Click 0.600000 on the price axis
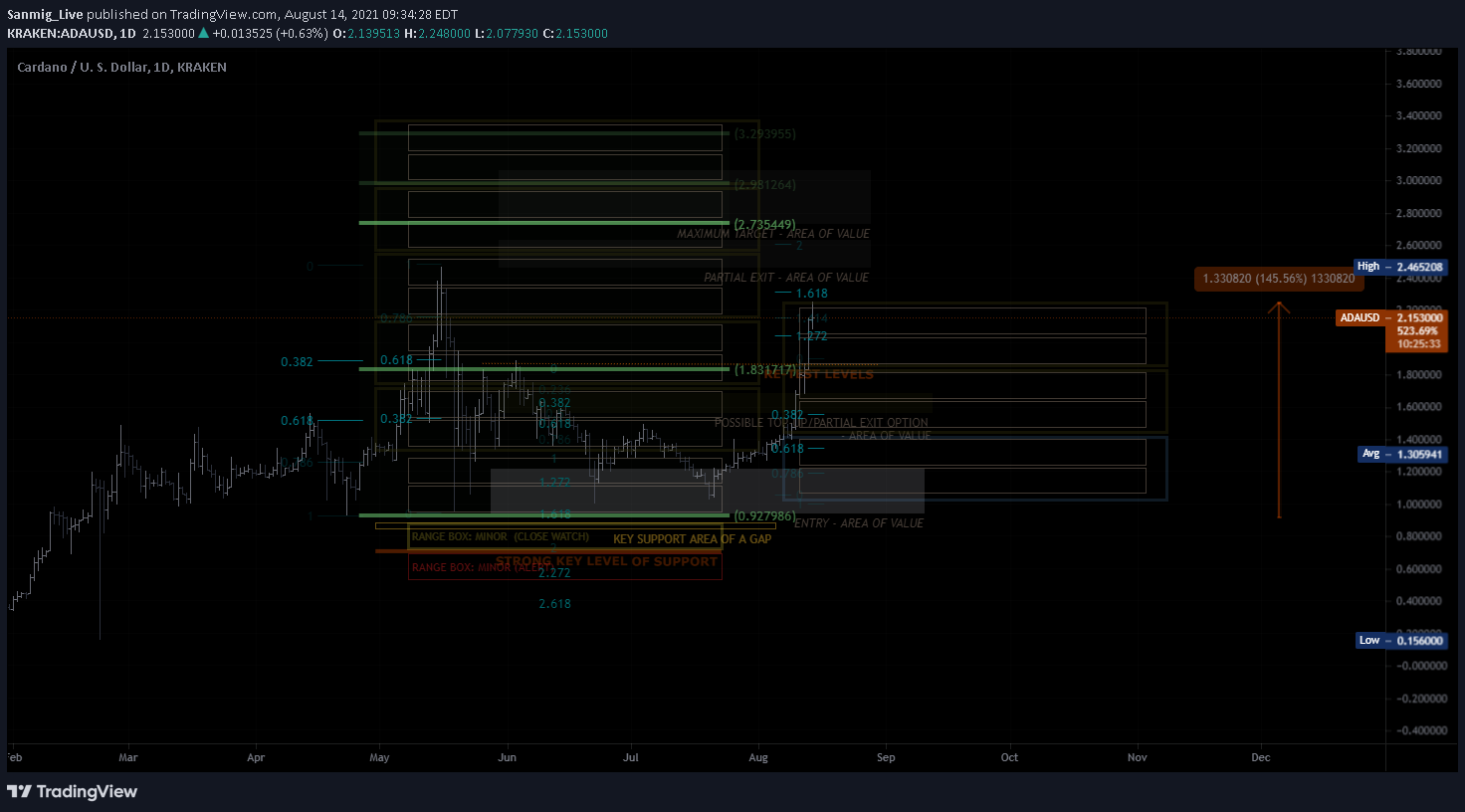1465x812 pixels. [x=1419, y=569]
